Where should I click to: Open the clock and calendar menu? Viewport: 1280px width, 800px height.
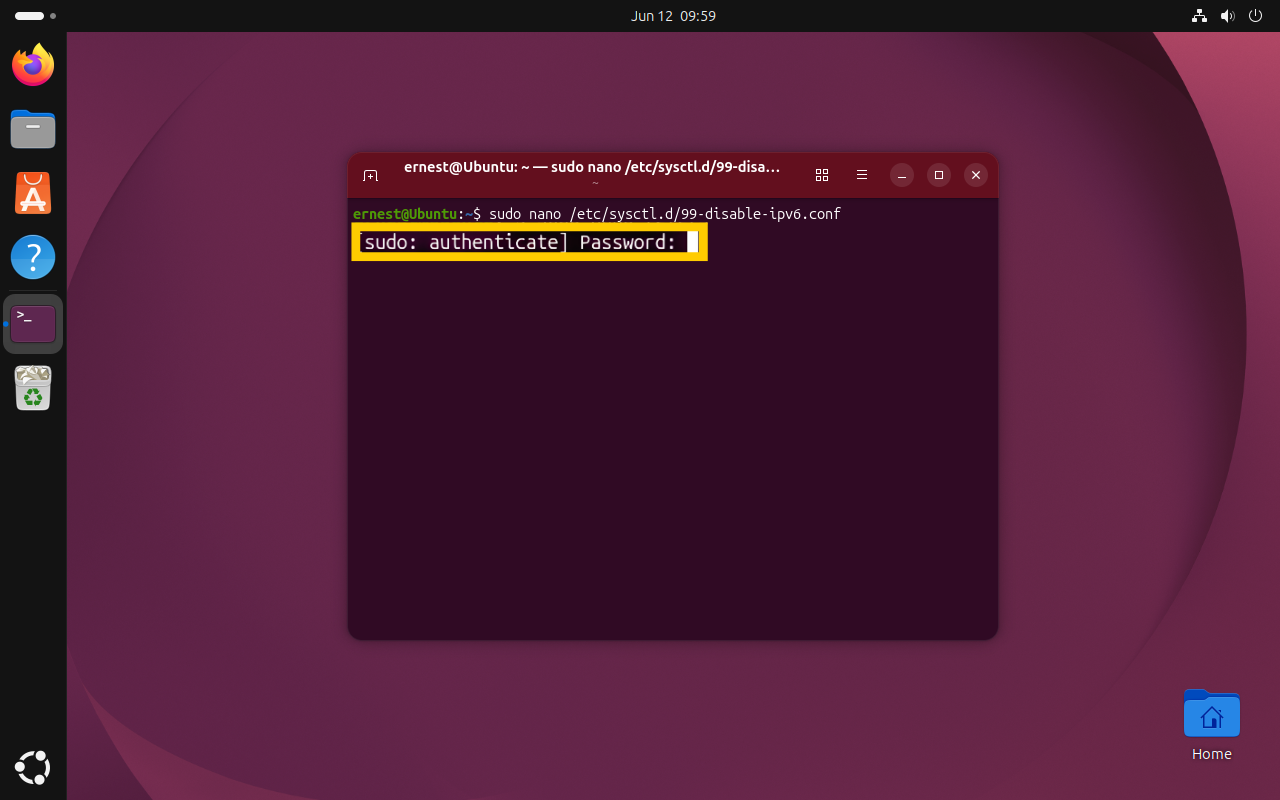[x=673, y=16]
